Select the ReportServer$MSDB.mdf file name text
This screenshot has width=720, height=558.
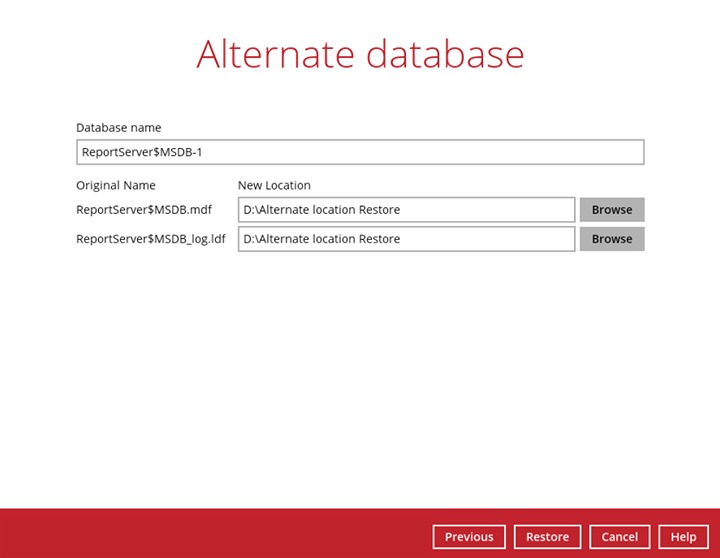point(144,210)
